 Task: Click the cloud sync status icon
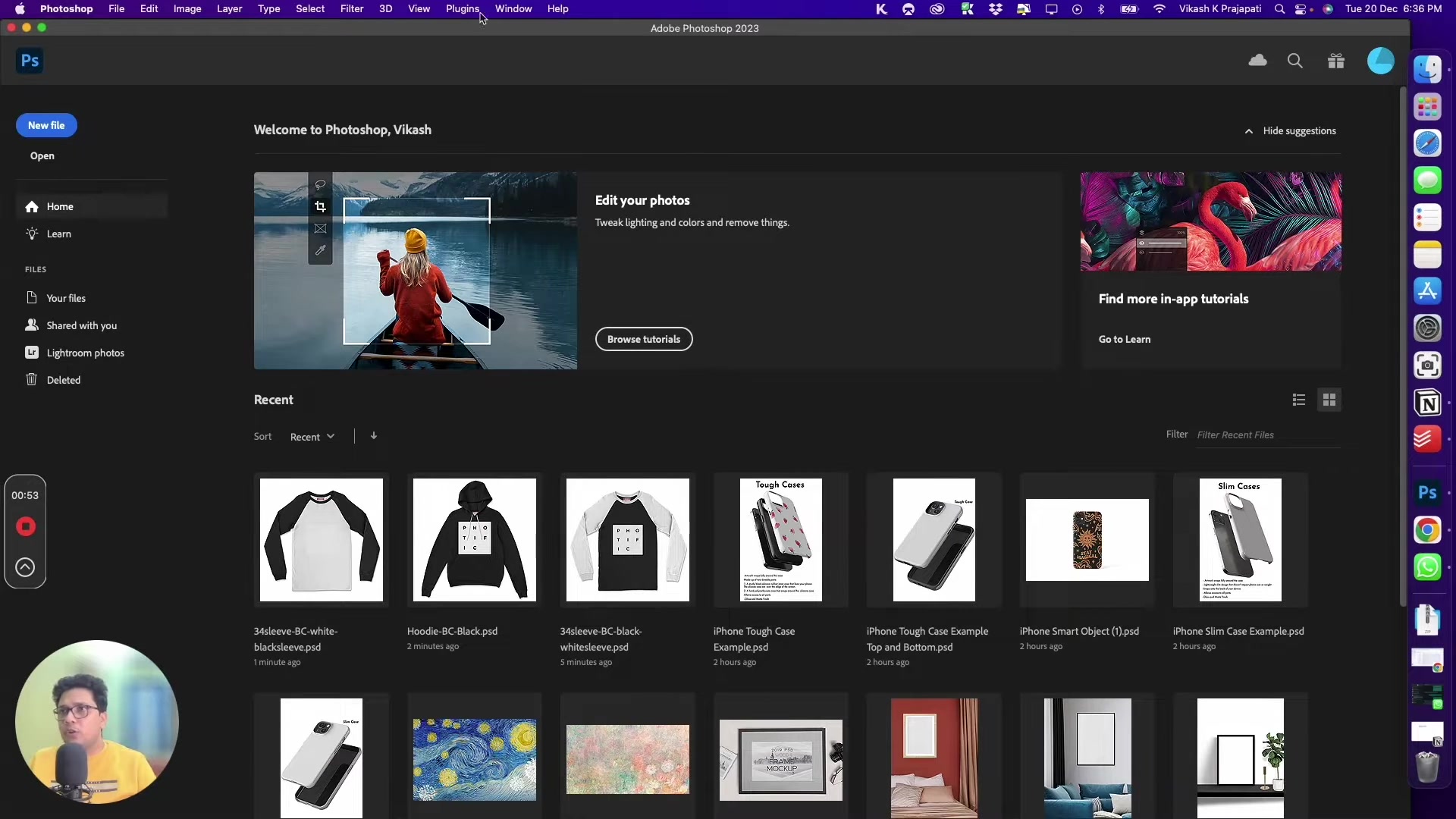(x=1258, y=60)
